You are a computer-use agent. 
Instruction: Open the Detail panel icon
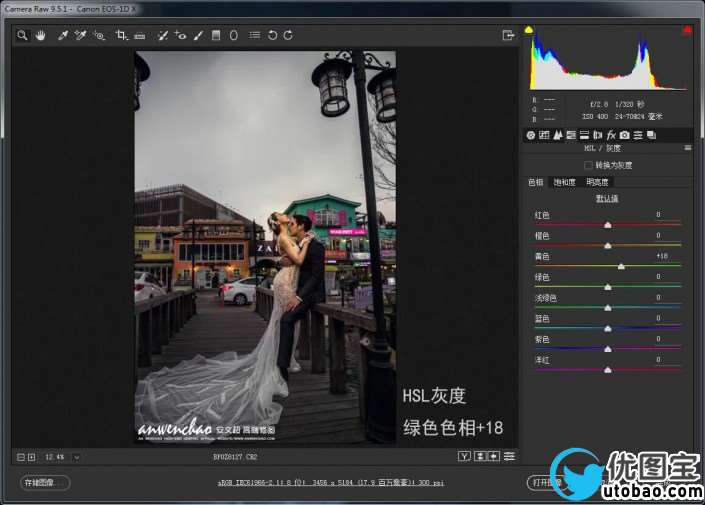(x=558, y=135)
